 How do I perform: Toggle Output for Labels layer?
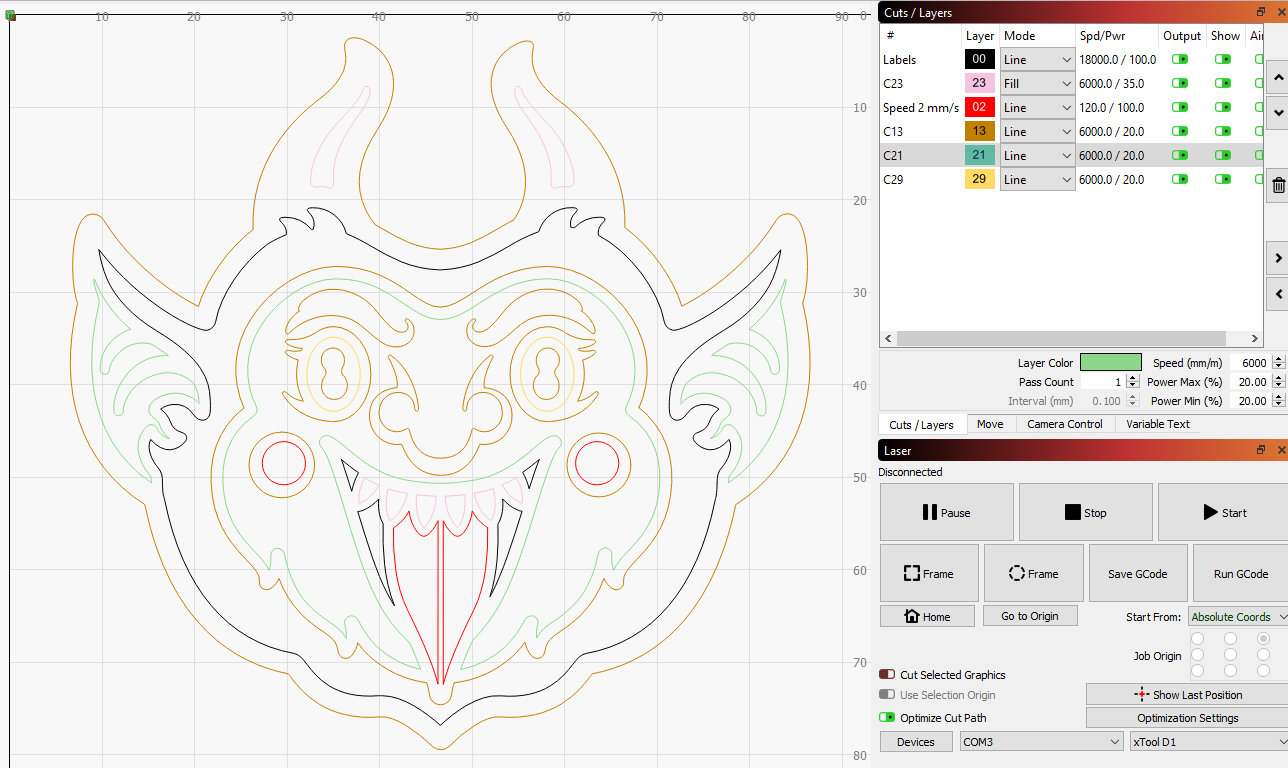click(x=1180, y=59)
